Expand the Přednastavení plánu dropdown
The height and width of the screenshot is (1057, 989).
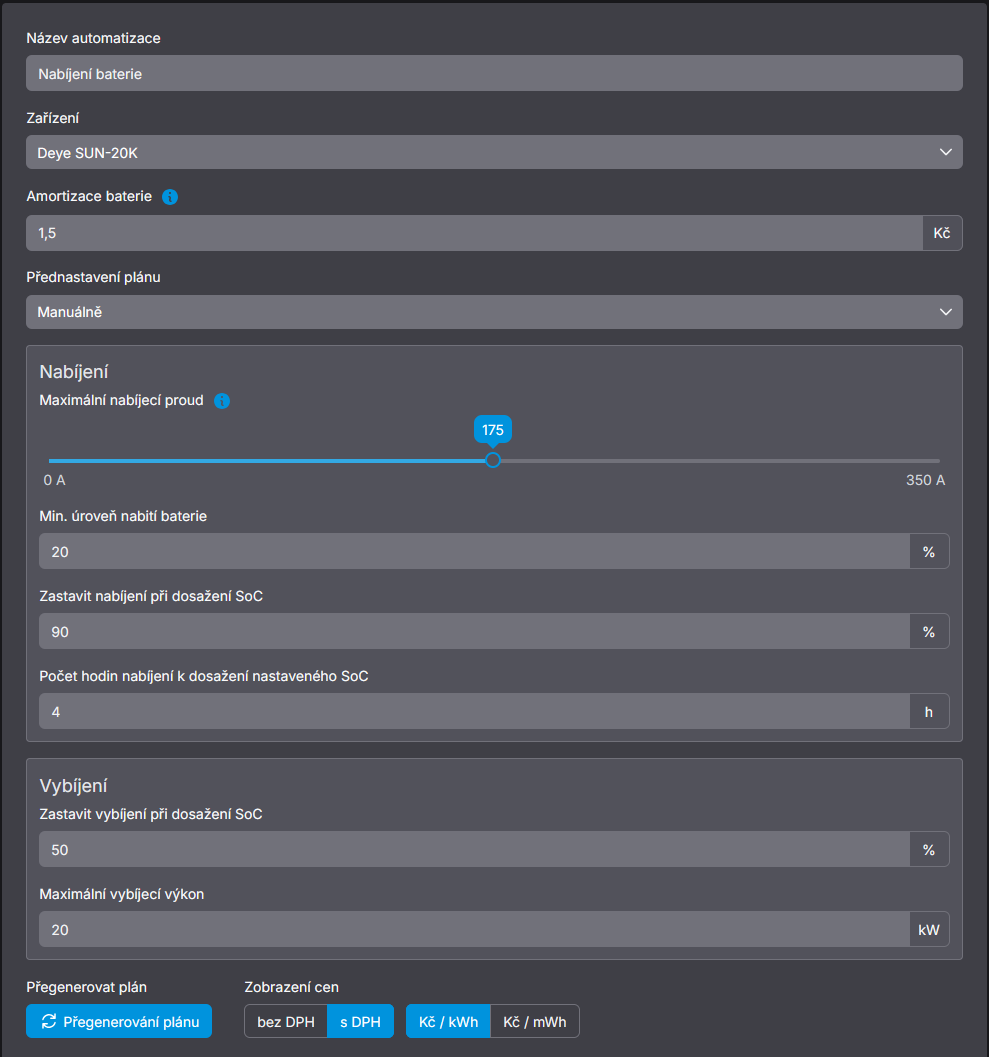(x=494, y=312)
